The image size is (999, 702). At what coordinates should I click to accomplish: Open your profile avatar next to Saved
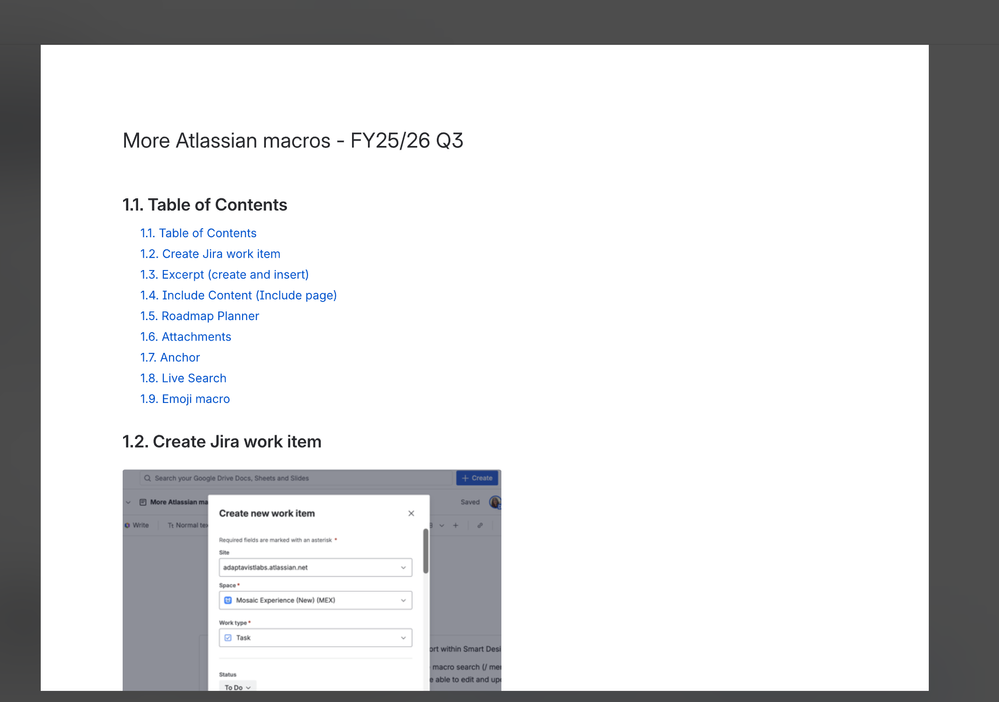click(495, 502)
